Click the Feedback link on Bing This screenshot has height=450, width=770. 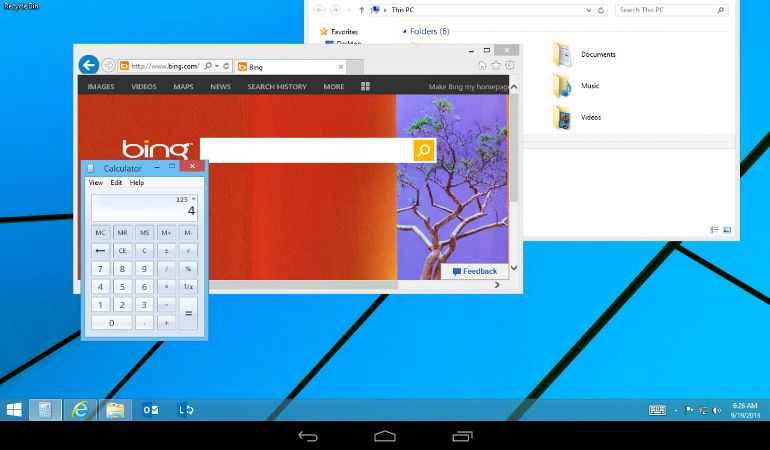(474, 271)
